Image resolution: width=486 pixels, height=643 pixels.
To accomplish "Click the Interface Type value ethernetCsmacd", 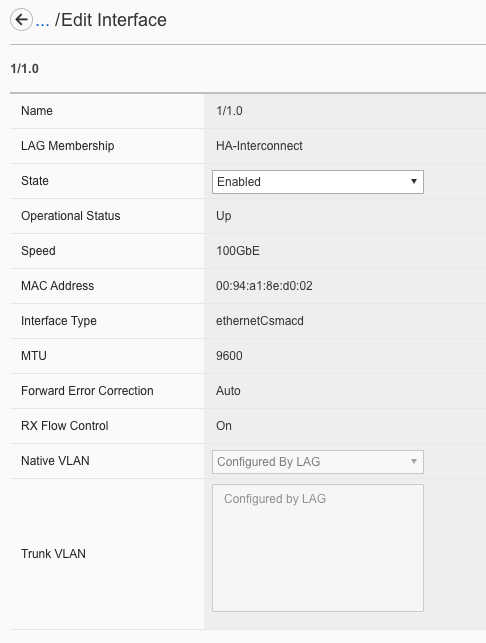I will coord(260,321).
